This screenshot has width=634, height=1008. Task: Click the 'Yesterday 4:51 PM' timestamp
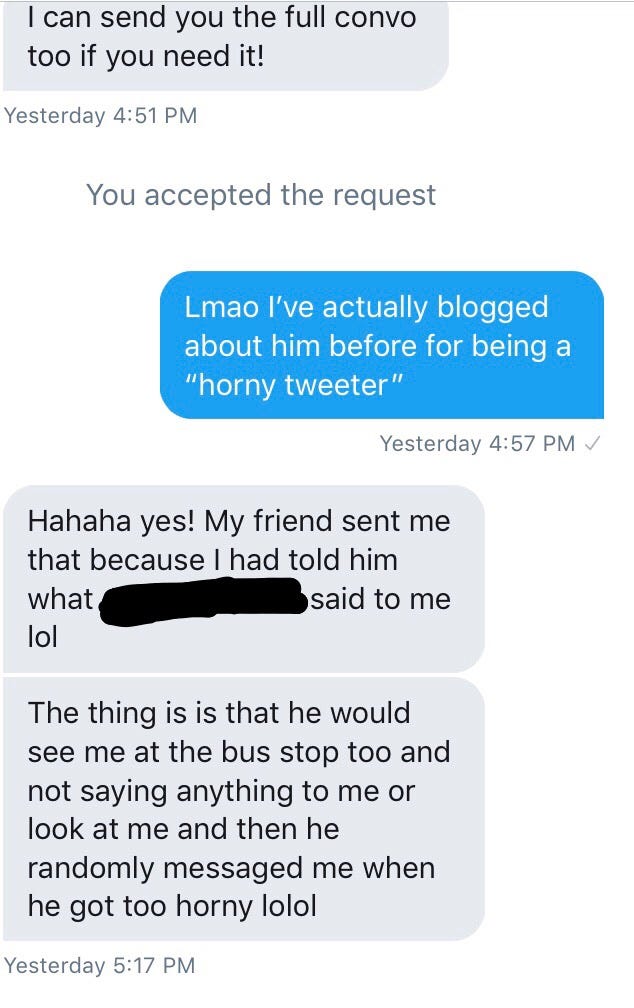[100, 116]
